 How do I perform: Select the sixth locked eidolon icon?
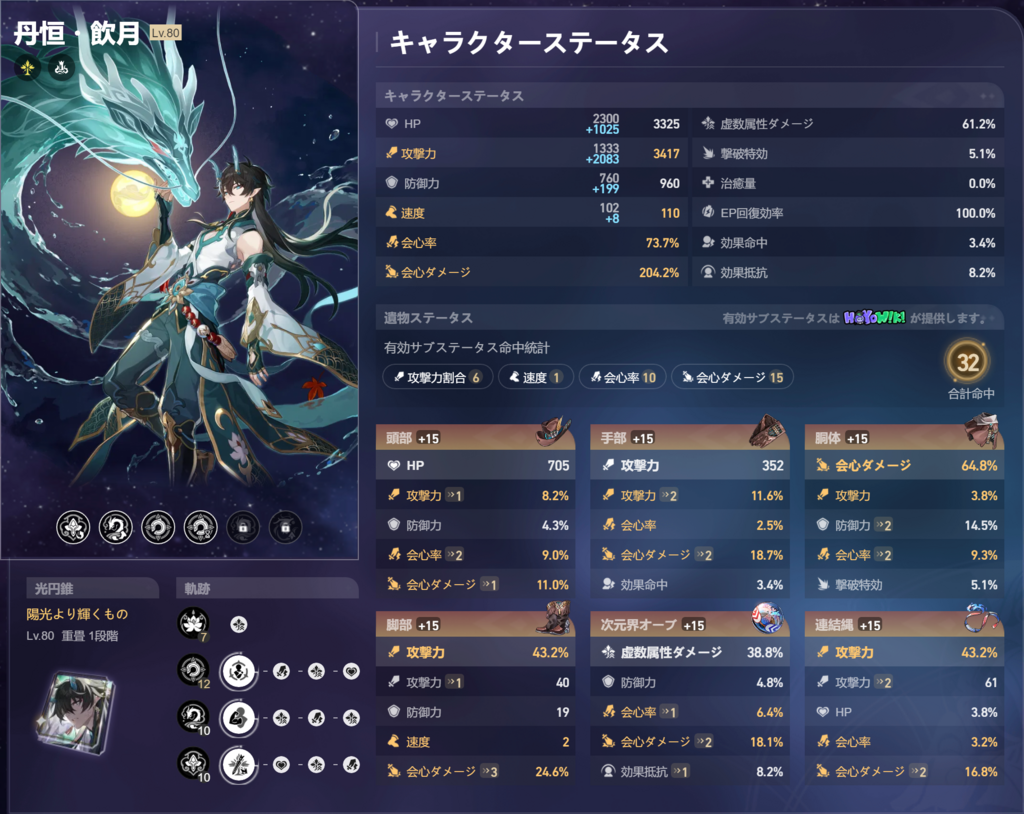point(285,527)
